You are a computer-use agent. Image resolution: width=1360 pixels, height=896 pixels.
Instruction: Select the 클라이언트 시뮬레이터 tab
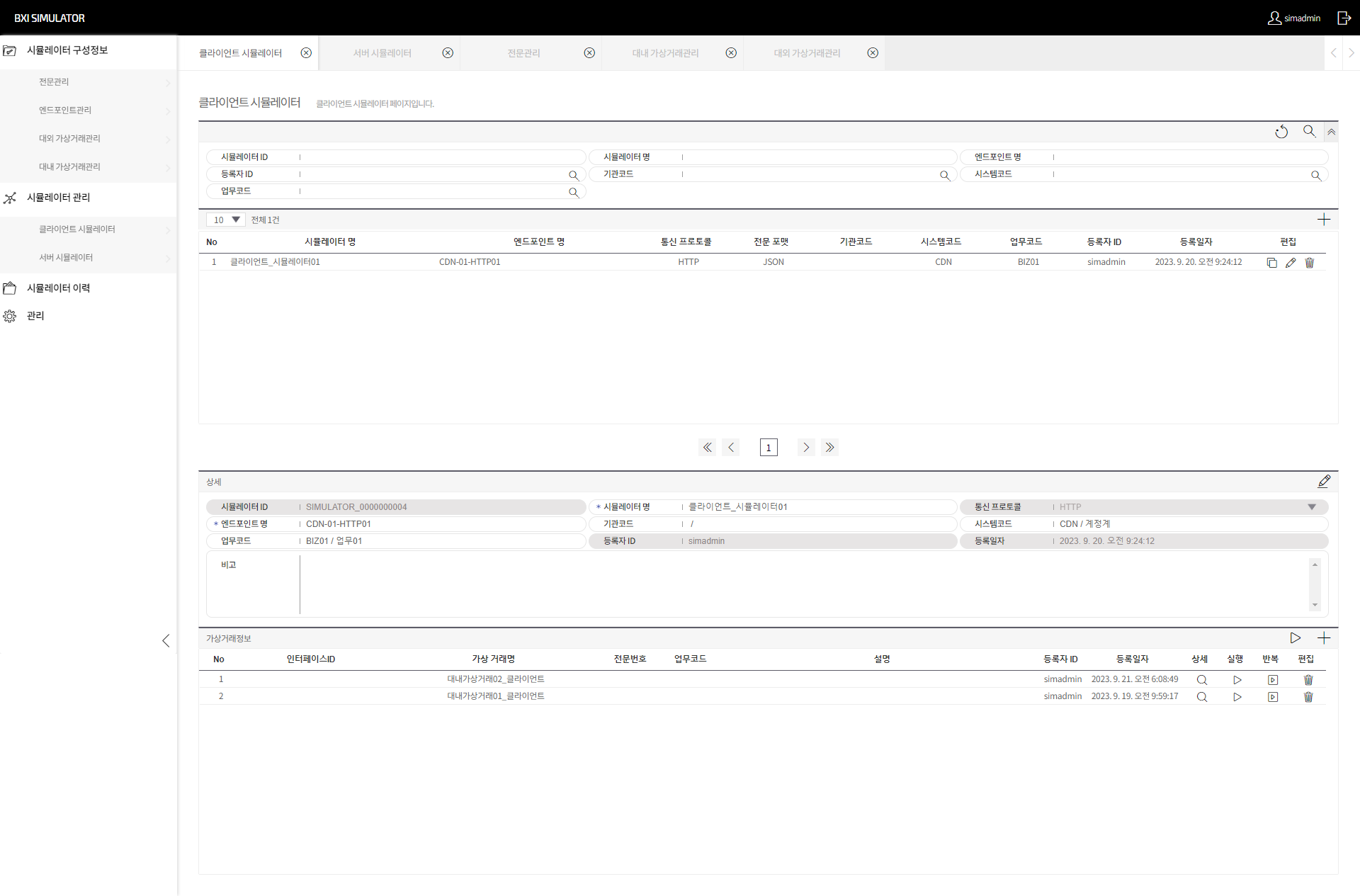(240, 53)
